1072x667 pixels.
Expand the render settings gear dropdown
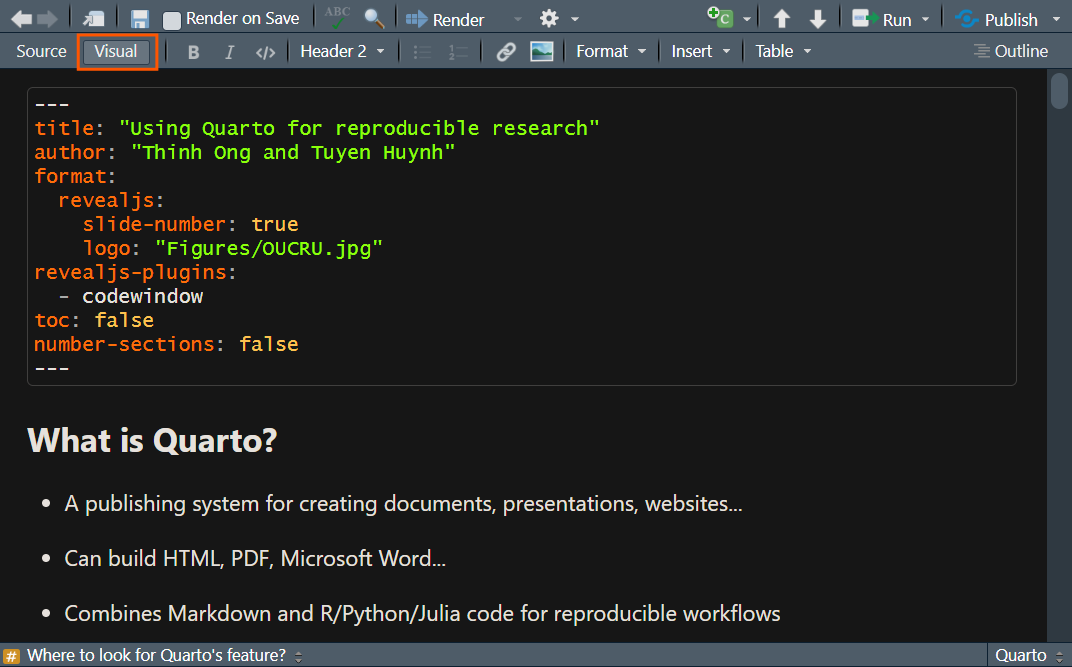(559, 19)
